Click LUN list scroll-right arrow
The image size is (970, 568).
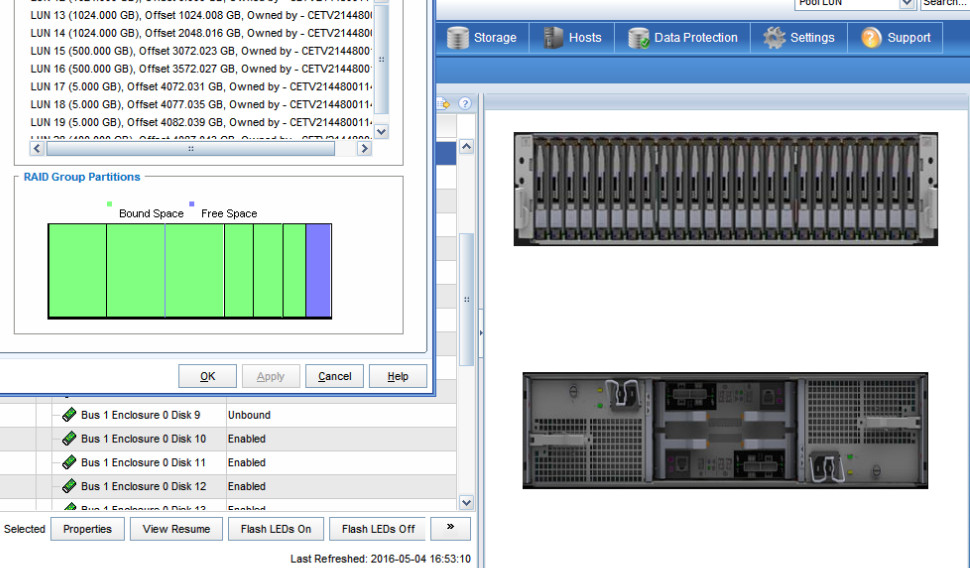[x=364, y=148]
